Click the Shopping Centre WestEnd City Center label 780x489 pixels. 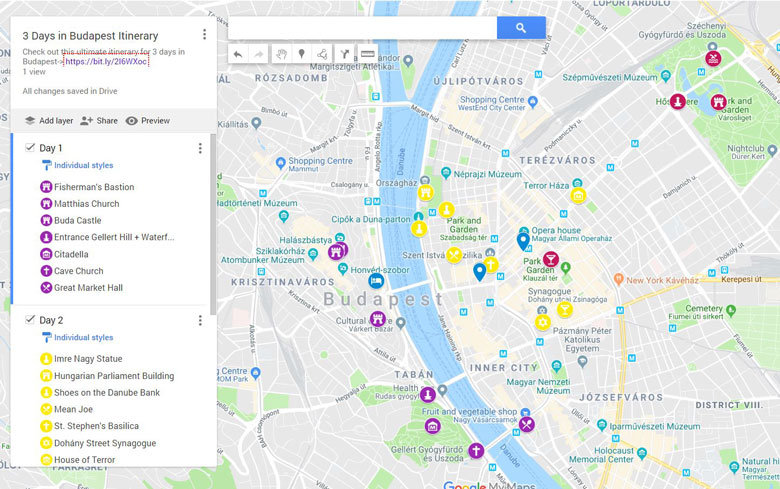[491, 103]
